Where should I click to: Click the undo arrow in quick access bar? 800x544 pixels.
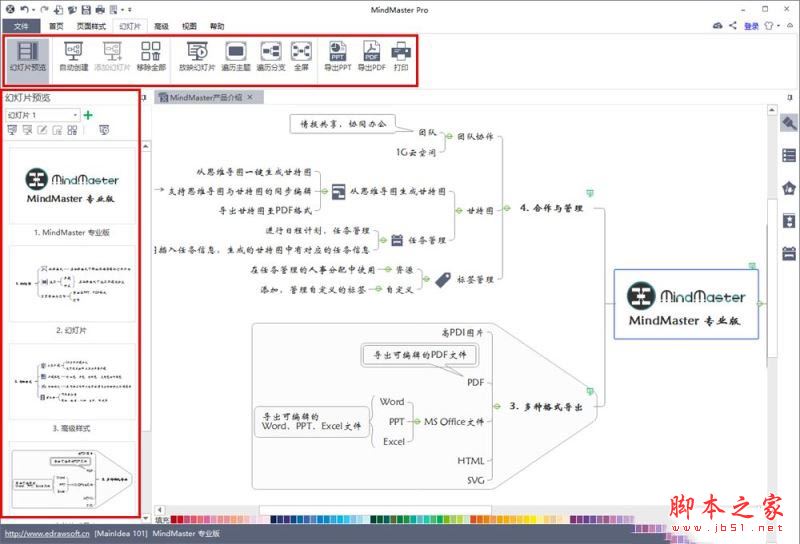point(24,9)
